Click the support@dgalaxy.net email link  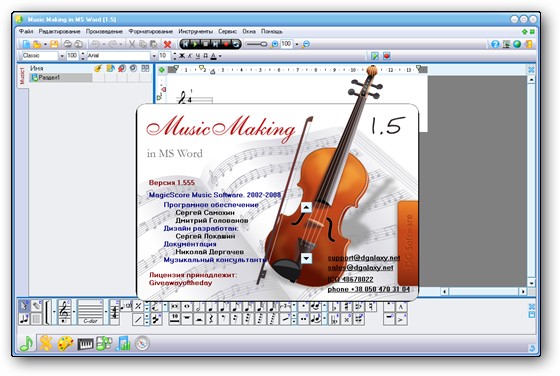click(x=364, y=257)
